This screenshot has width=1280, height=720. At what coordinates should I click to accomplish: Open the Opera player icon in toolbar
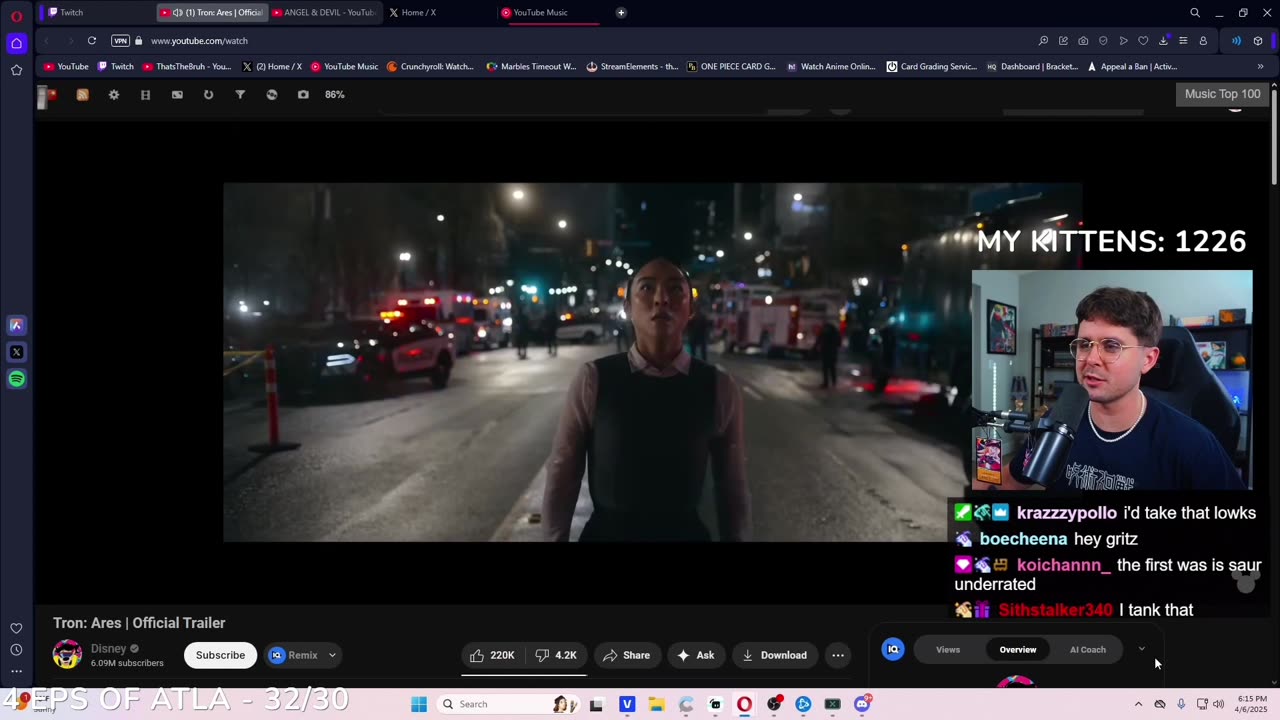pyautogui.click(x=1123, y=41)
